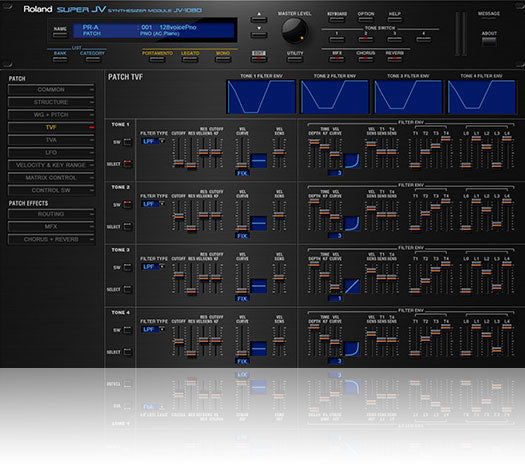Open the CHORUS + REVERB page
525x468 pixels.
click(51, 239)
